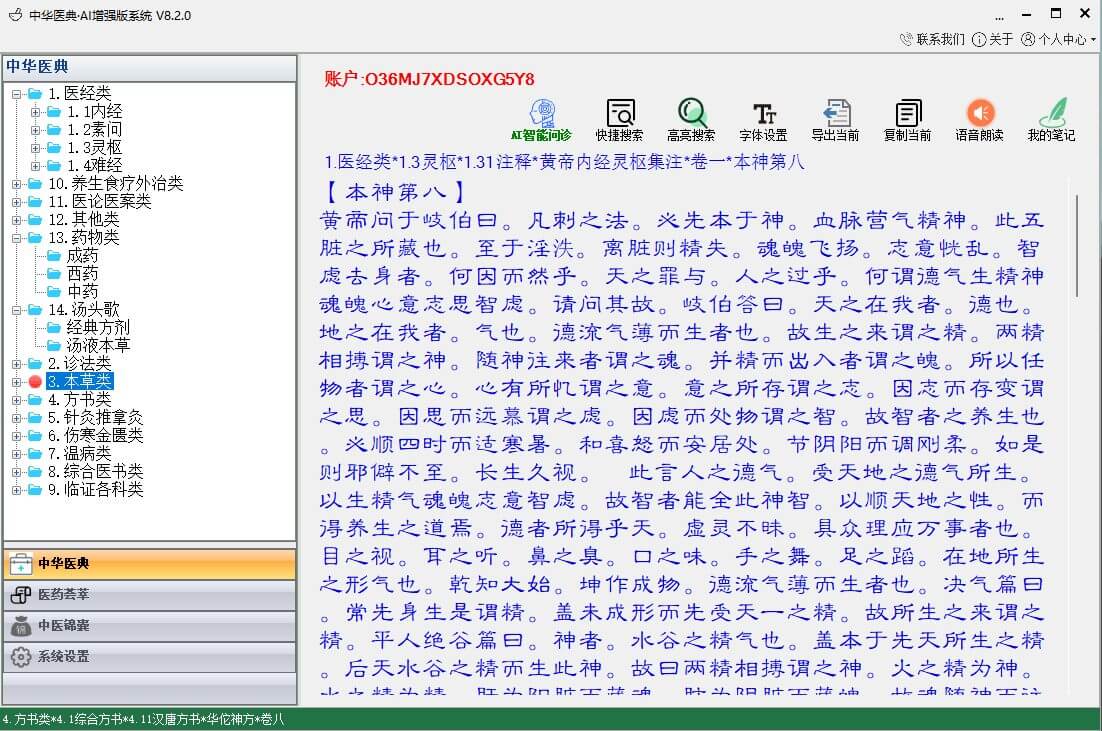Click the text area vertical scrollbar
This screenshot has height=731, width=1102.
click(1077, 246)
